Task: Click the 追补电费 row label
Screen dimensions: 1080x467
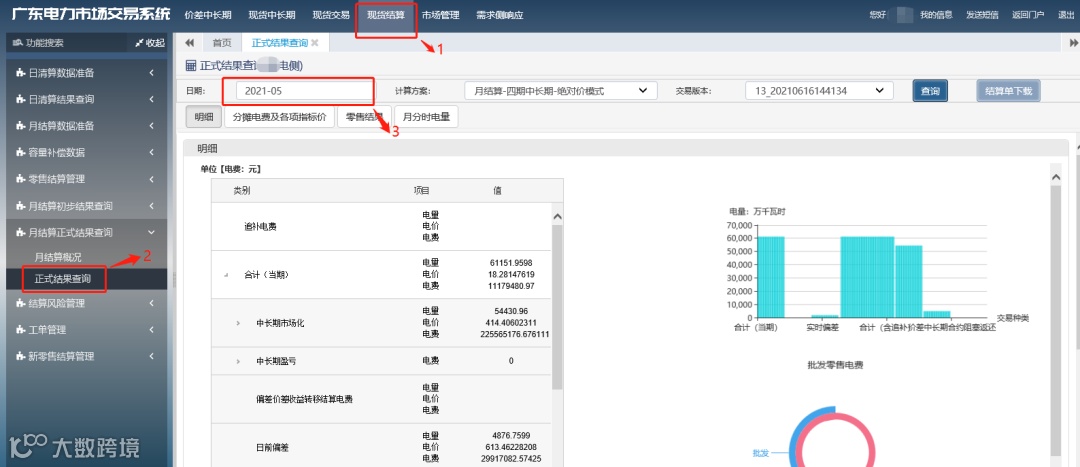Action: coord(260,227)
